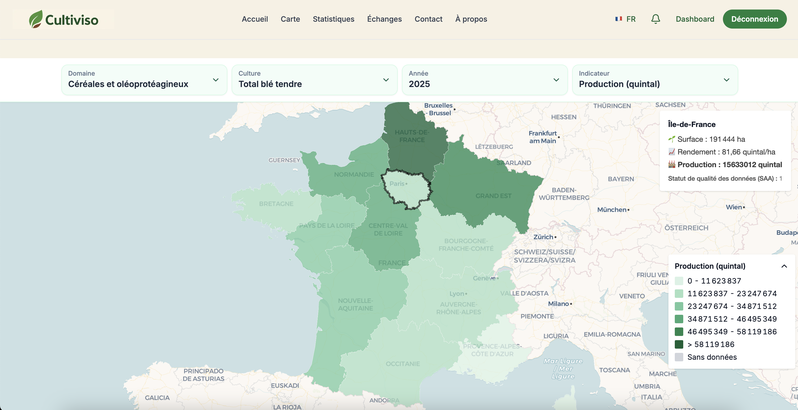Click the Cultiviso leaf logo
The width and height of the screenshot is (798, 410).
pyautogui.click(x=36, y=19)
